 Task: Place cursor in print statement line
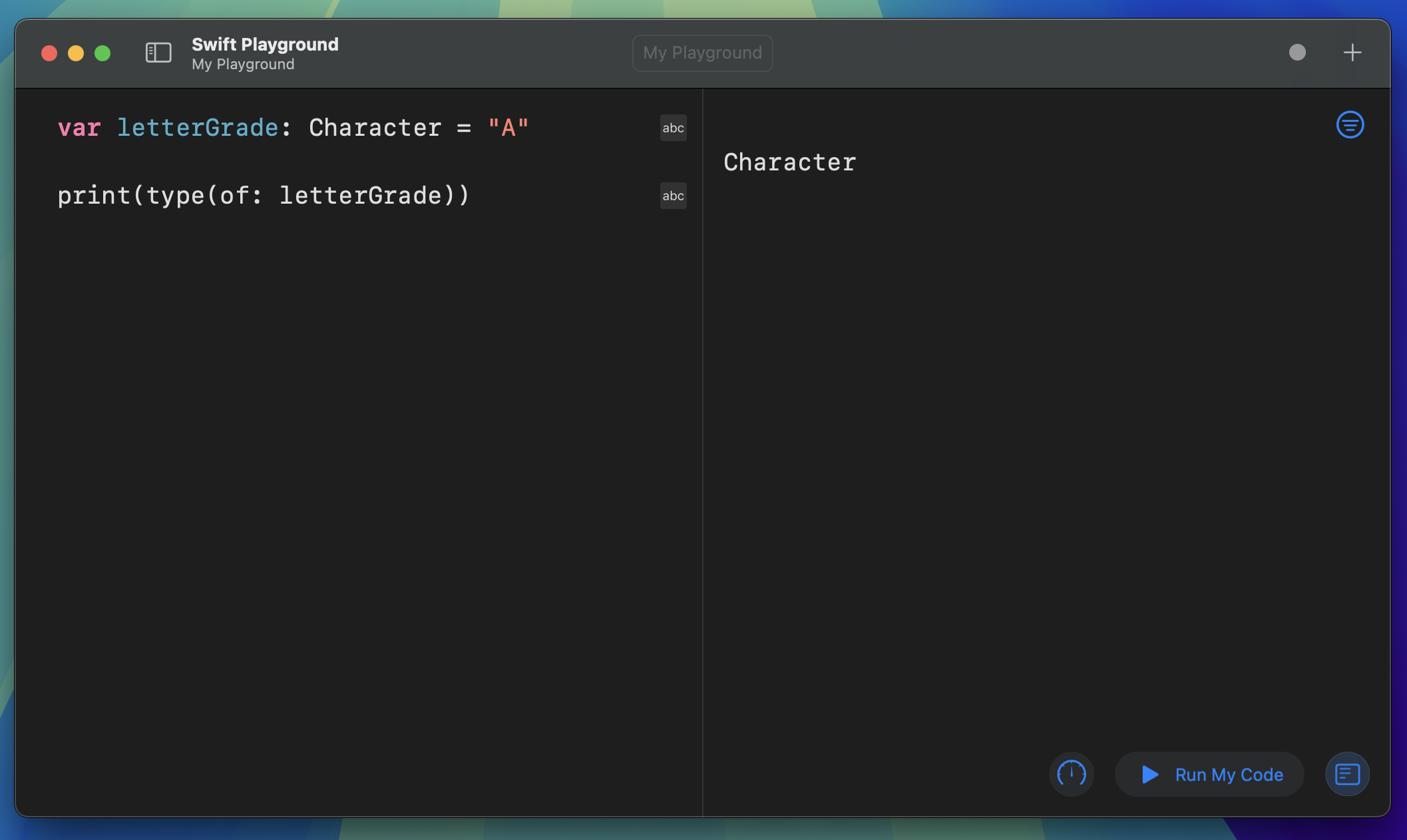264,196
